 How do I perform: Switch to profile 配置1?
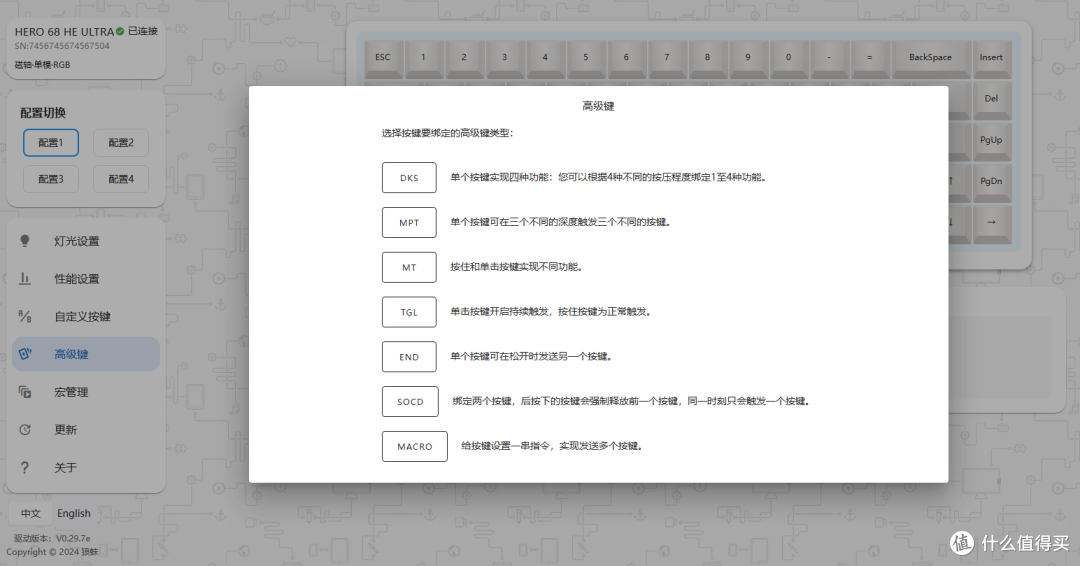(x=51, y=143)
